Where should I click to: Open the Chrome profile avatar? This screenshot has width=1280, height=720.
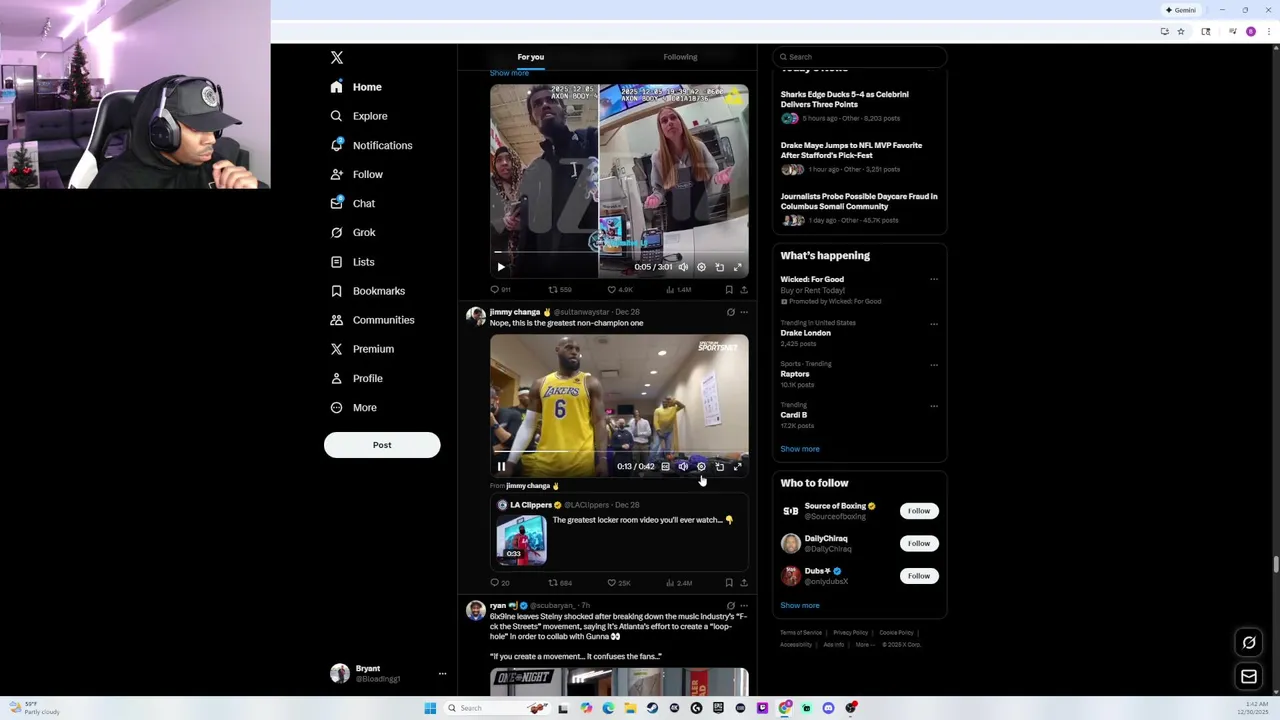1251,32
